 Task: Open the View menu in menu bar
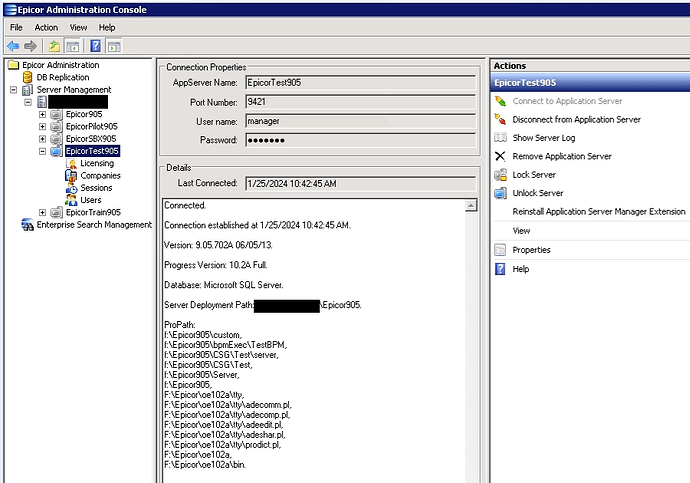click(x=78, y=28)
